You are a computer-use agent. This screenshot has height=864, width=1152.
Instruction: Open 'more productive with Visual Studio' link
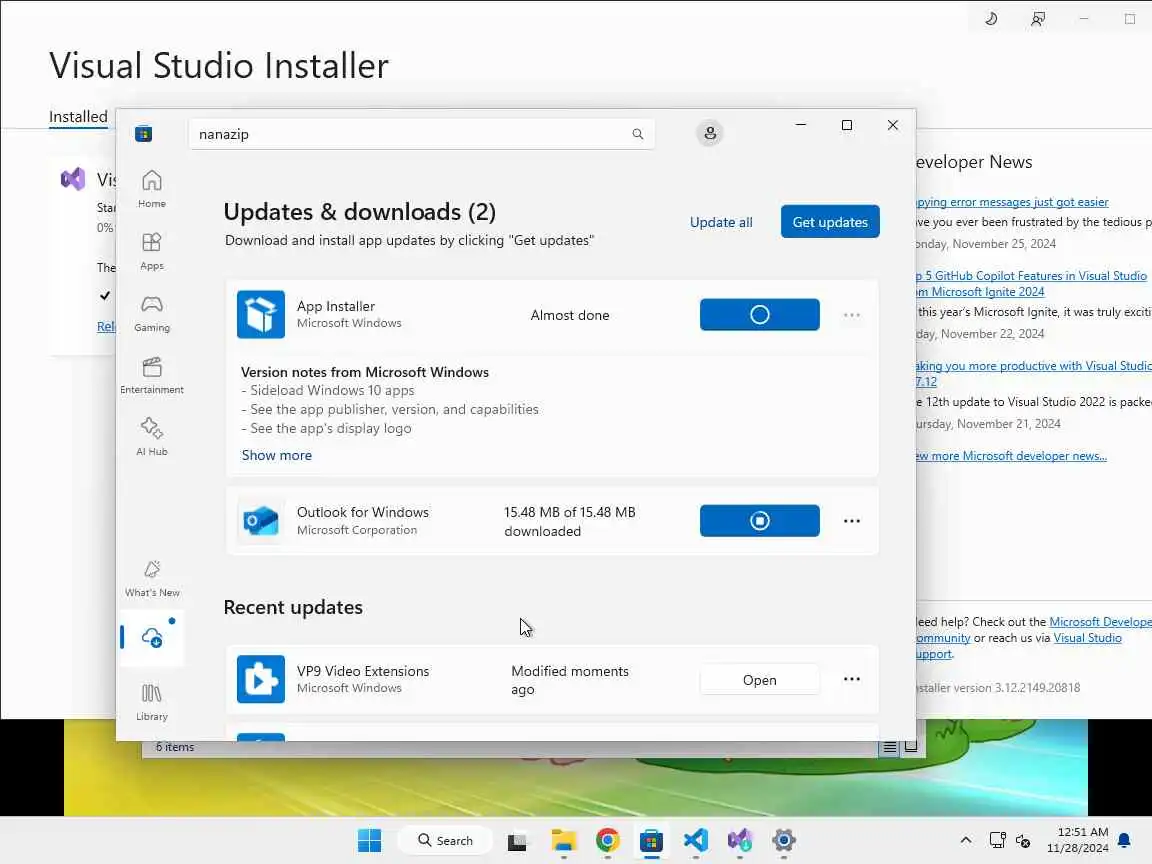point(1033,373)
